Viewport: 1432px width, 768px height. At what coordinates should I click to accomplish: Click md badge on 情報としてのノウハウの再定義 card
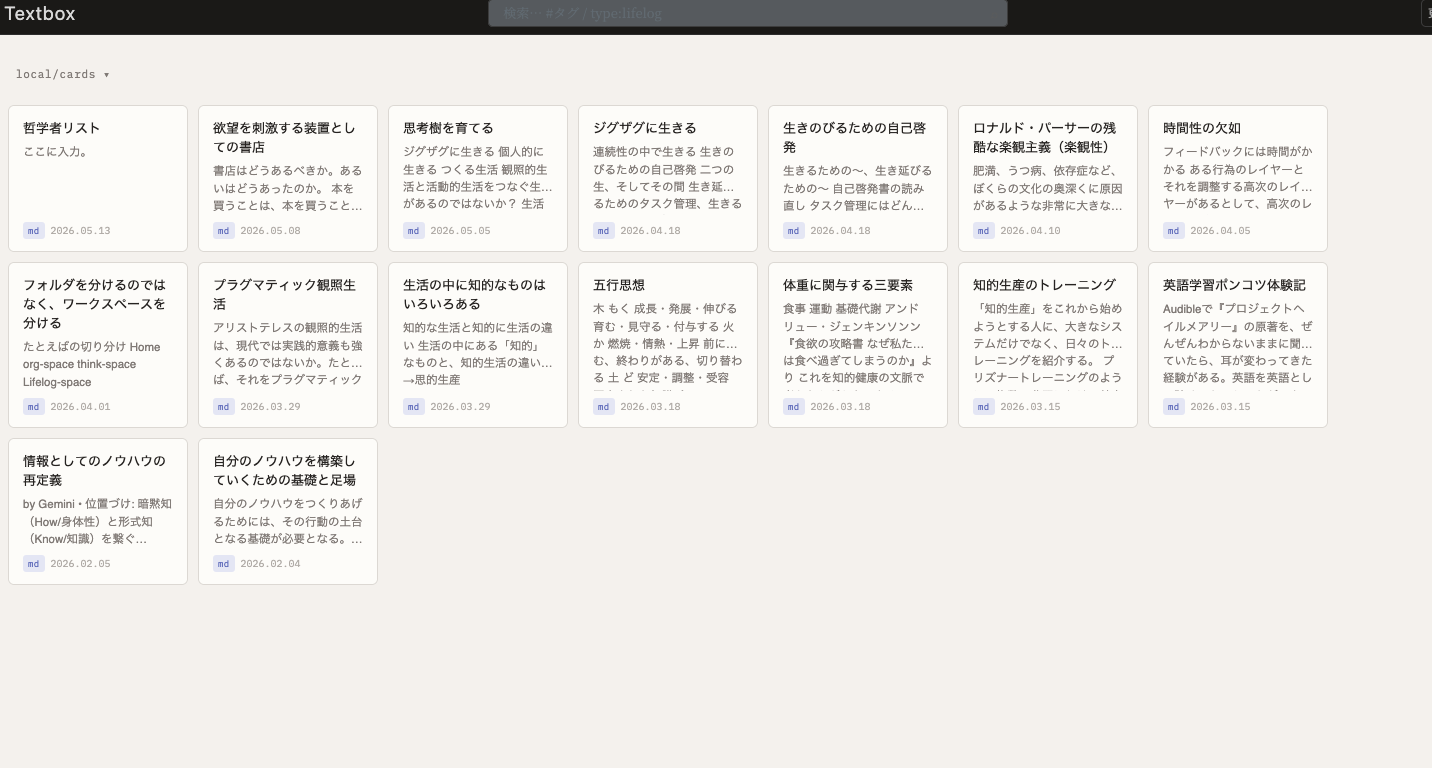tap(34, 564)
